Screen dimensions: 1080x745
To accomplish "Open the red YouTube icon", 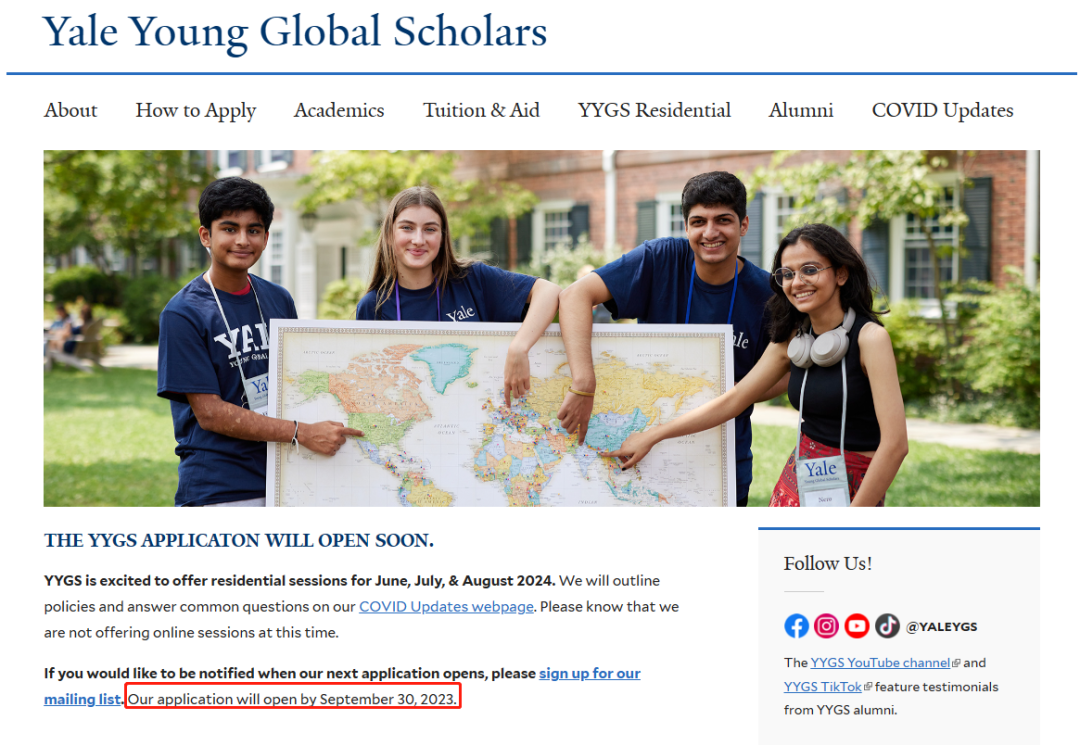I will coord(857,626).
